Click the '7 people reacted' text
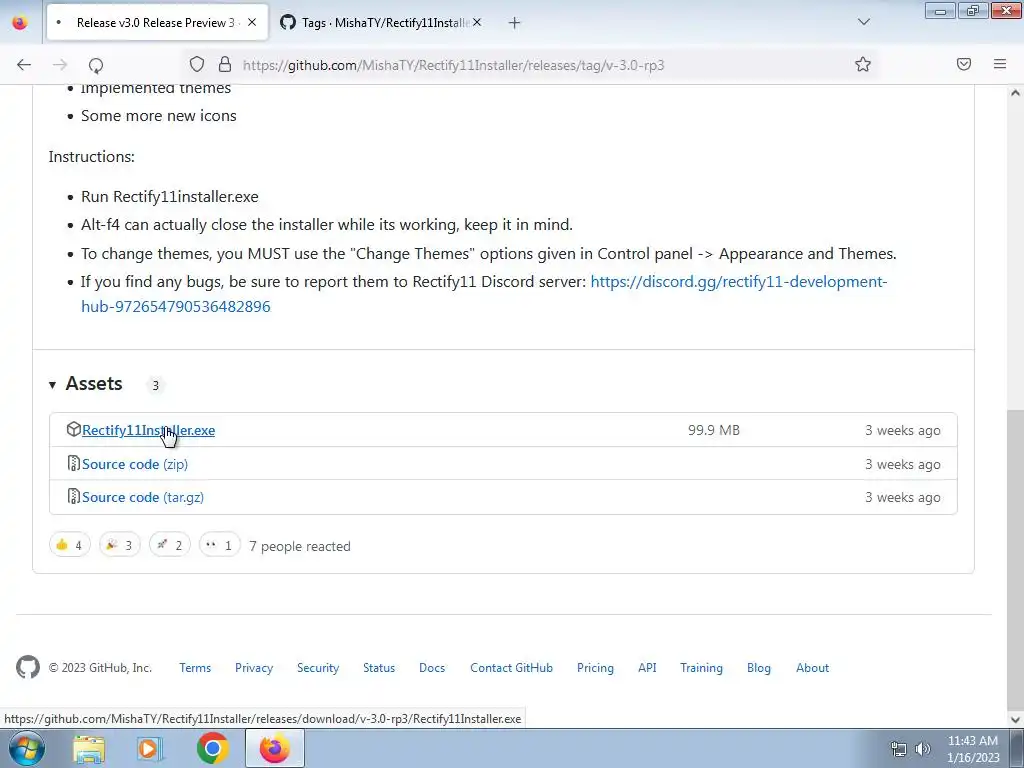1024x768 pixels. click(x=300, y=546)
